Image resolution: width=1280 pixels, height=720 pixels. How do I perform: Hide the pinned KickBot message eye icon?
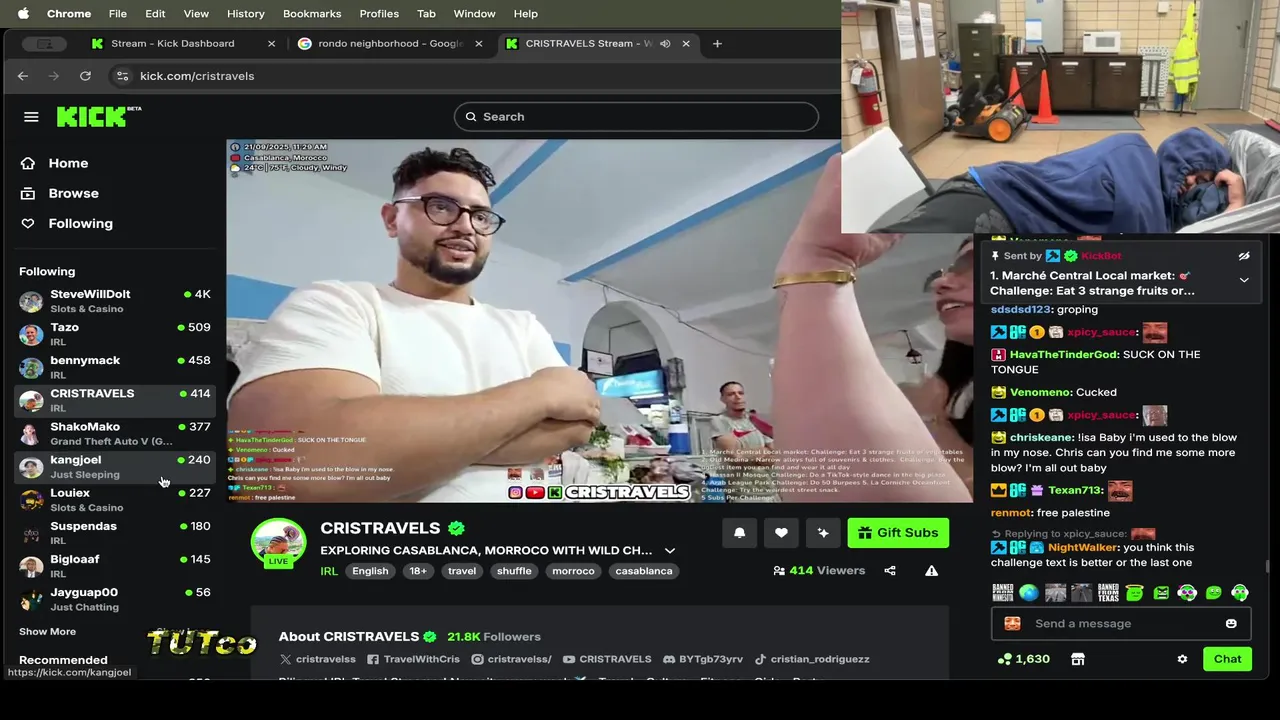coord(1244,257)
